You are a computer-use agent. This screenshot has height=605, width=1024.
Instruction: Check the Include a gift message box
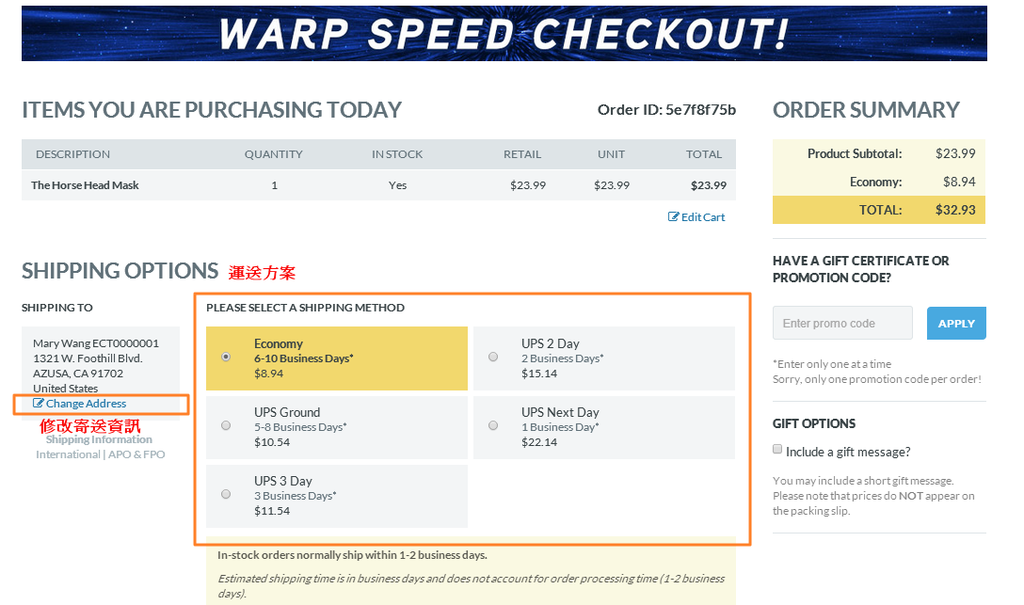(x=777, y=449)
